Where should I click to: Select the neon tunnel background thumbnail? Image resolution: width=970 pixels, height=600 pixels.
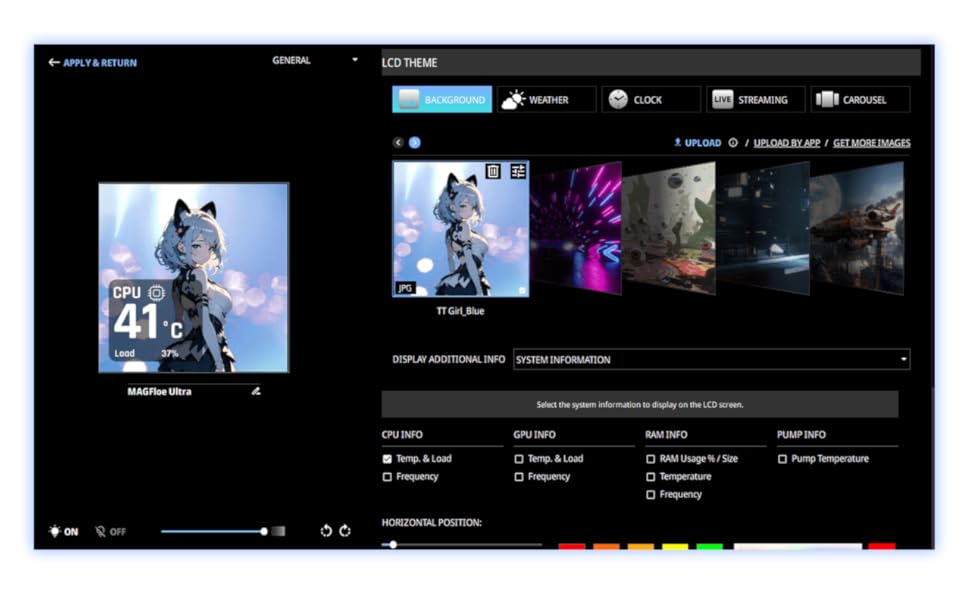(x=576, y=228)
